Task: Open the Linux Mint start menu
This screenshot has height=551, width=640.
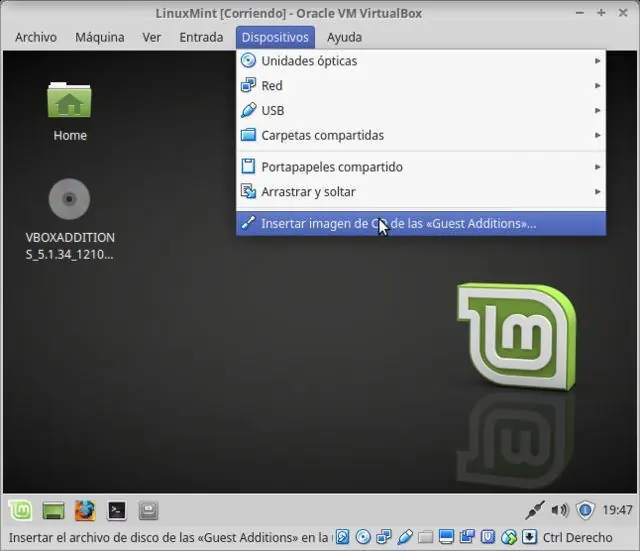Action: pos(20,510)
